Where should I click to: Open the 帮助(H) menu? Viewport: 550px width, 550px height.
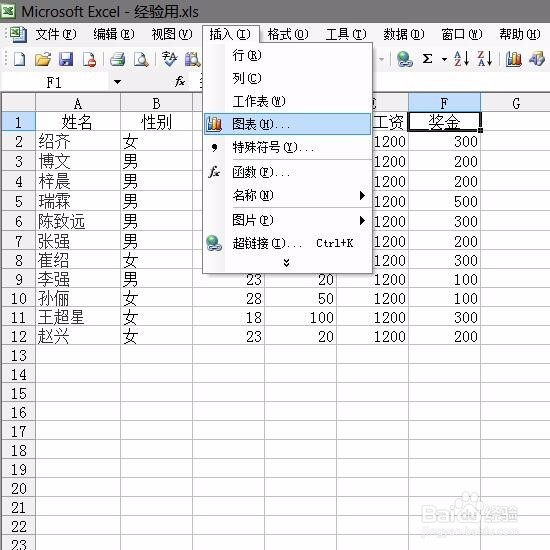click(x=520, y=34)
